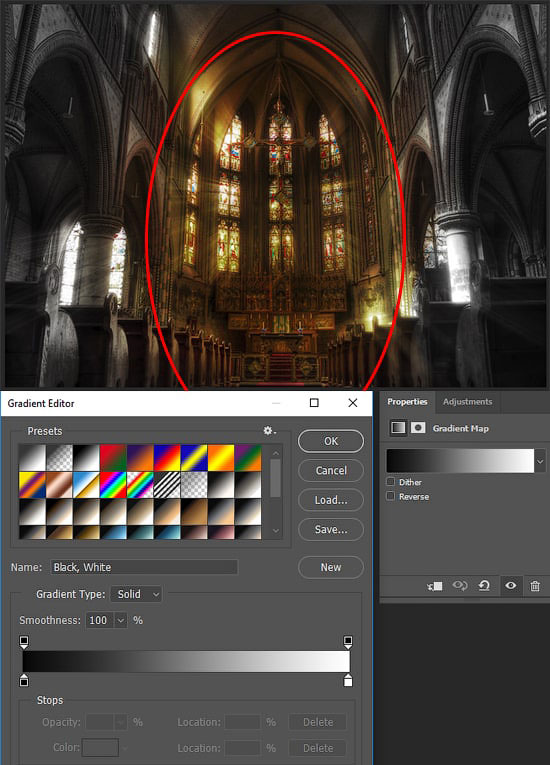Click the gradient Name input field
Image resolution: width=550 pixels, height=765 pixels.
point(144,567)
